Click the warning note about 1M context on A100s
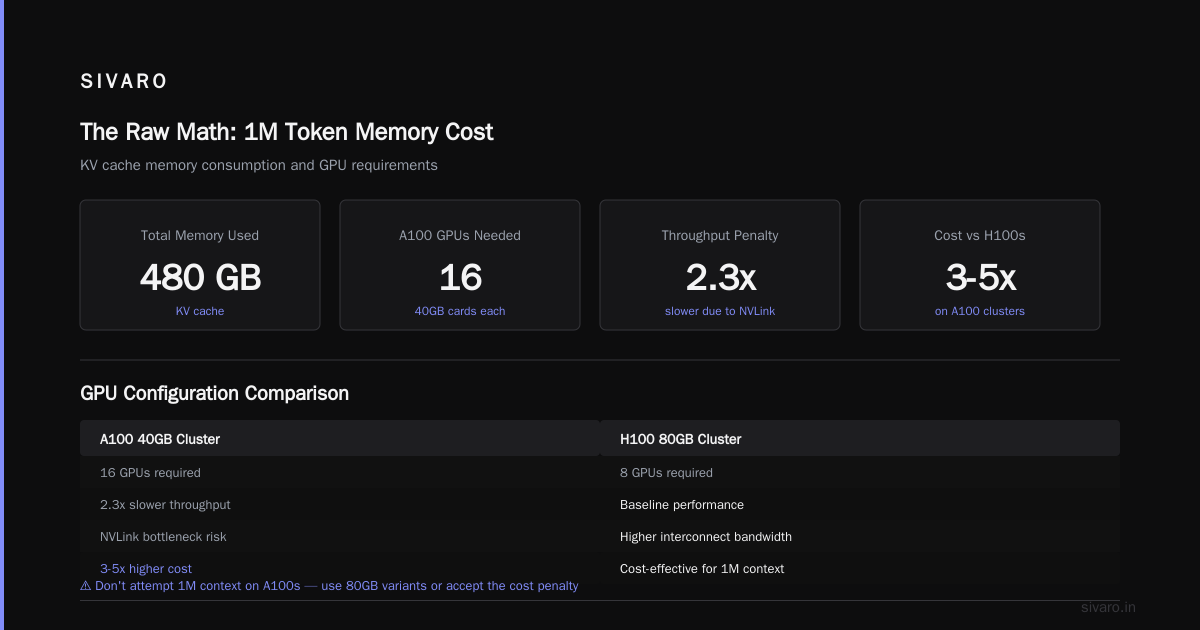 (330, 586)
